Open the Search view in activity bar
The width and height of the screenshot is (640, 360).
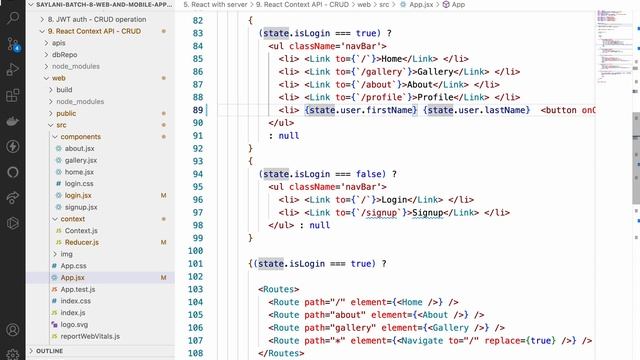tap(13, 18)
